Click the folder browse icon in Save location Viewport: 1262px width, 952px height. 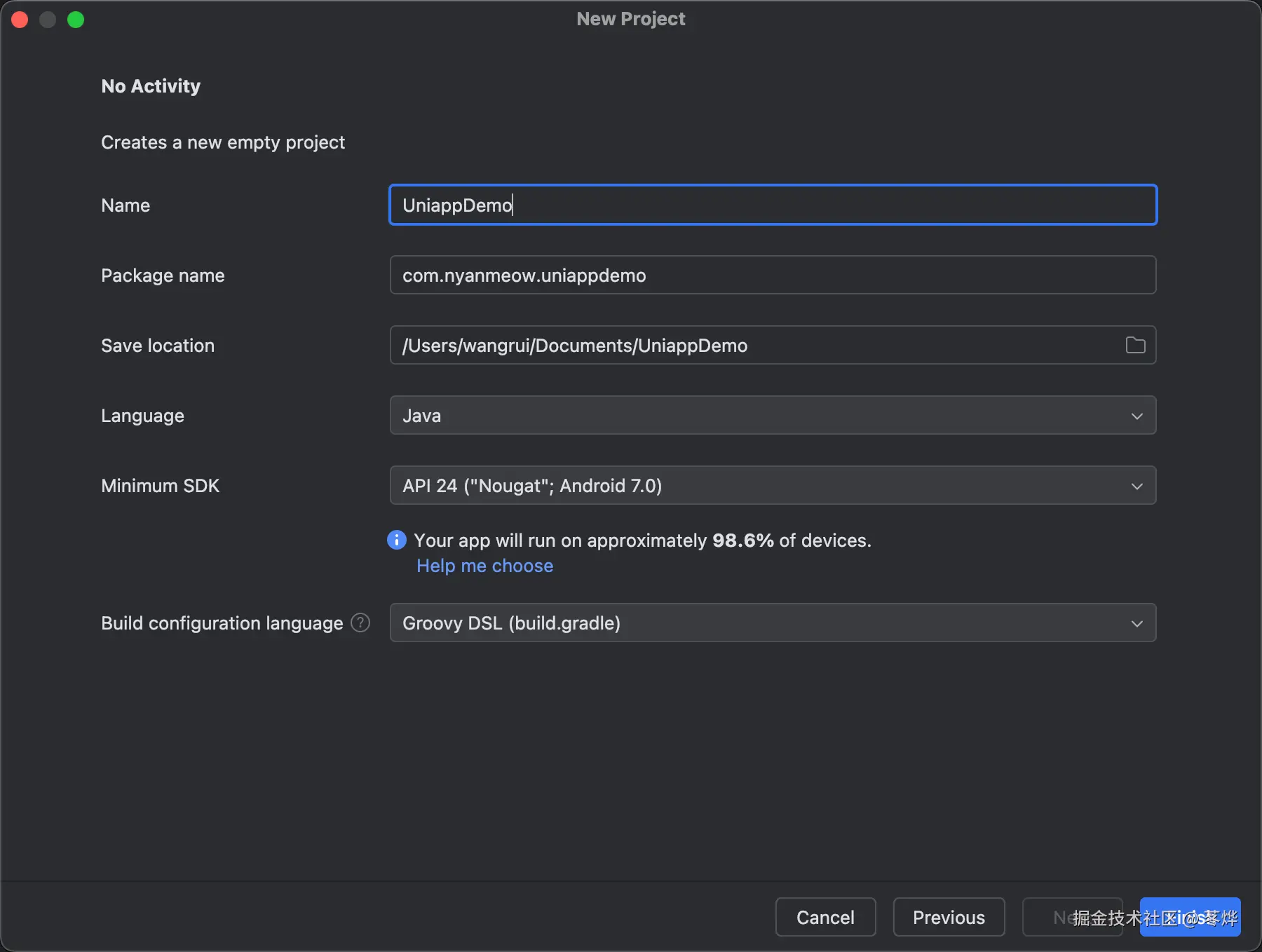click(x=1135, y=345)
